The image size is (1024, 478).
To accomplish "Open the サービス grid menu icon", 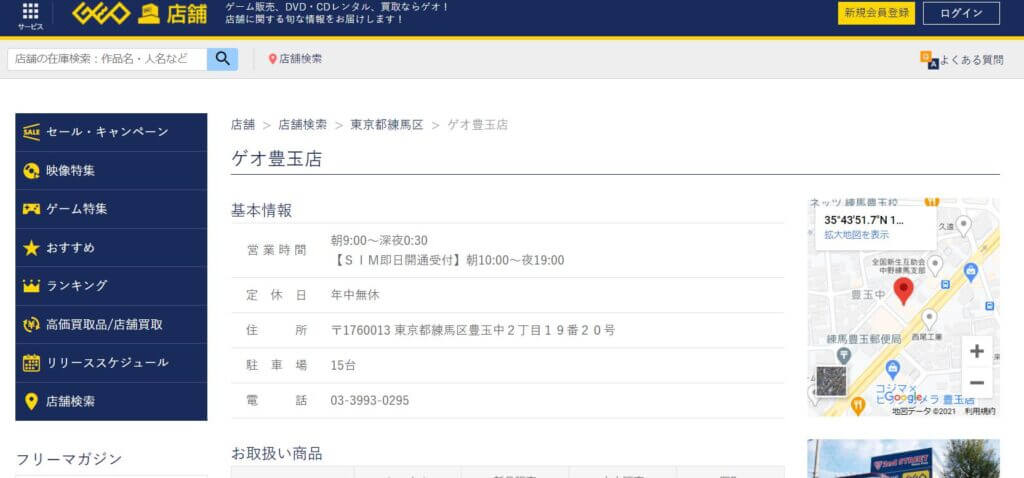I will click(x=31, y=12).
